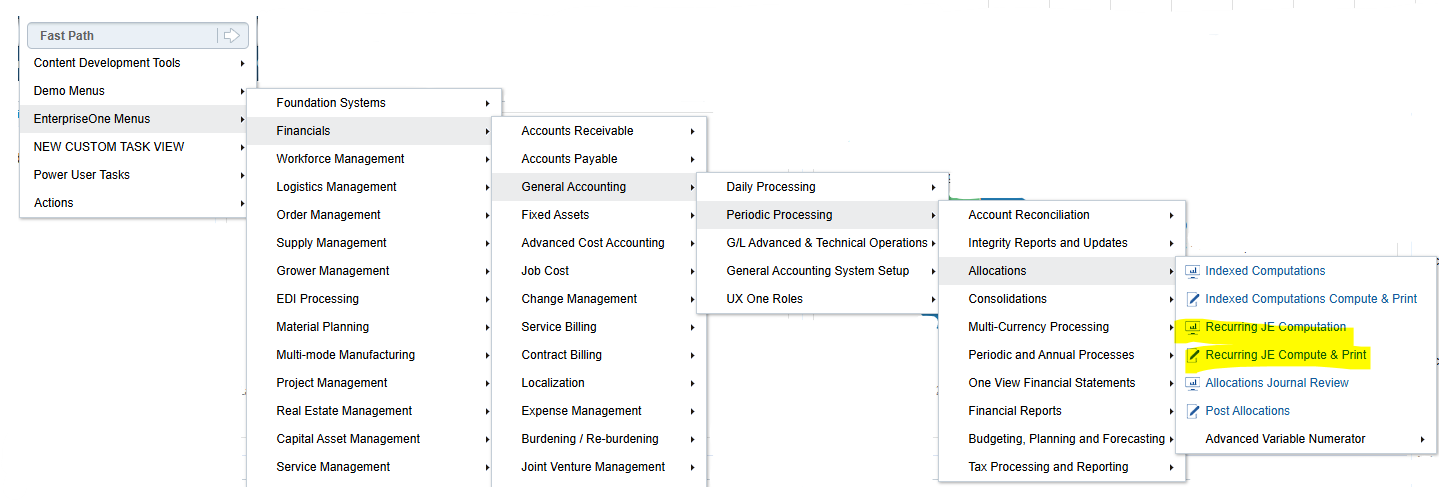The width and height of the screenshot is (1439, 500).
Task: Open Service Billing submenu
Action: [599, 327]
